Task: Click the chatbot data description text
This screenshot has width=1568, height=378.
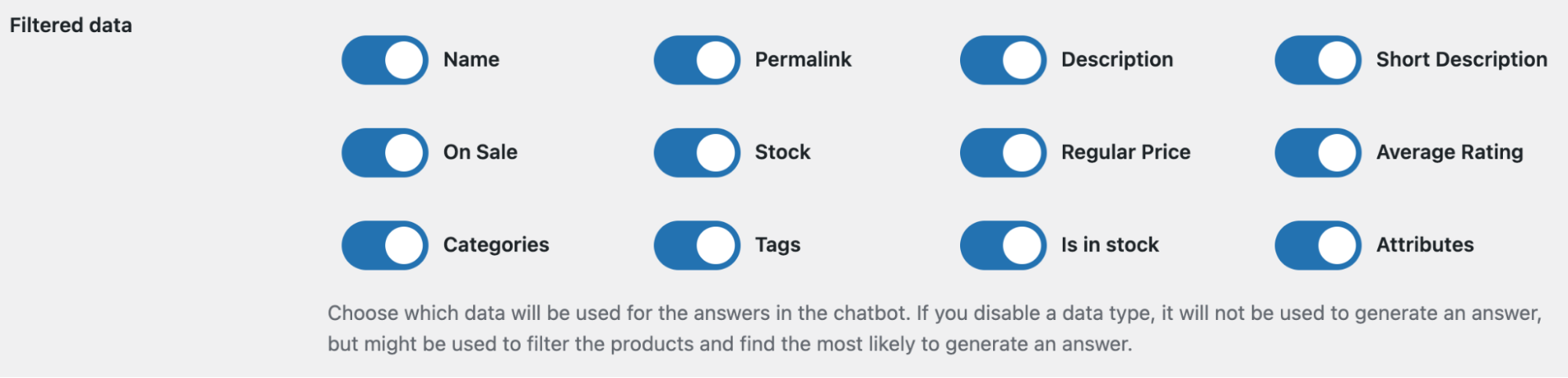Action: pos(935,329)
